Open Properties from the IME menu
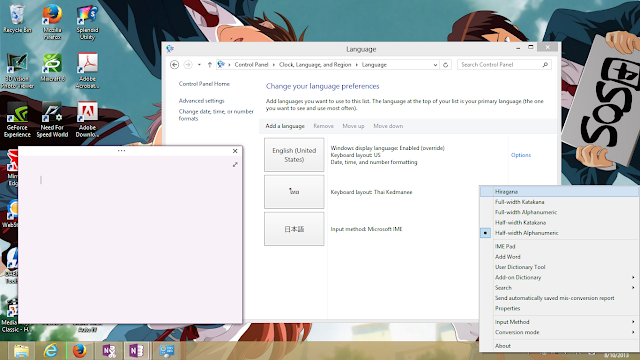This screenshot has height=360, width=640. [559, 308]
